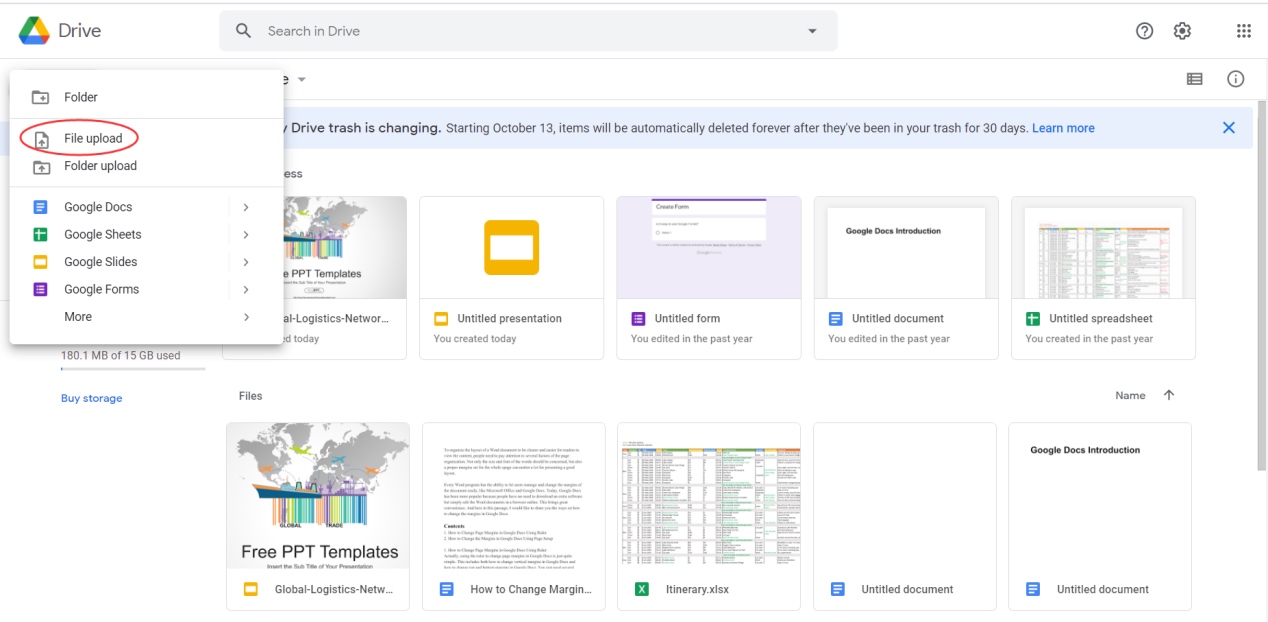Switch to list layout view
This screenshot has width=1268, height=622.
click(x=1194, y=79)
